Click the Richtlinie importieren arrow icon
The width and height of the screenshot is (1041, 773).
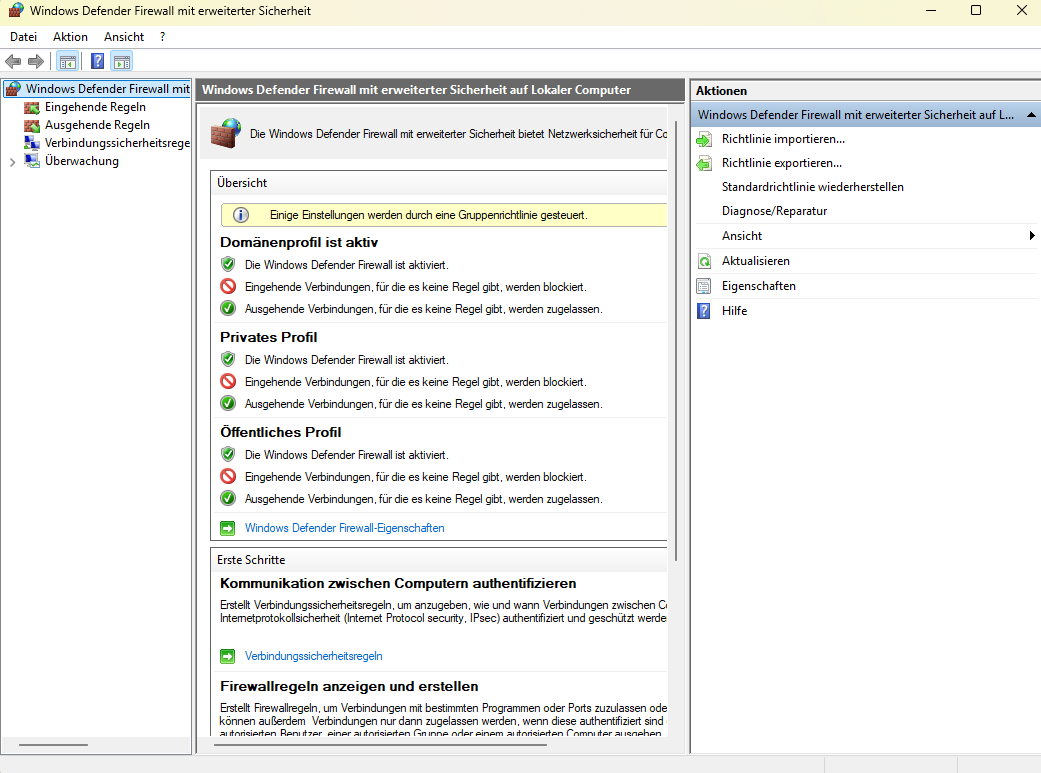pos(704,139)
